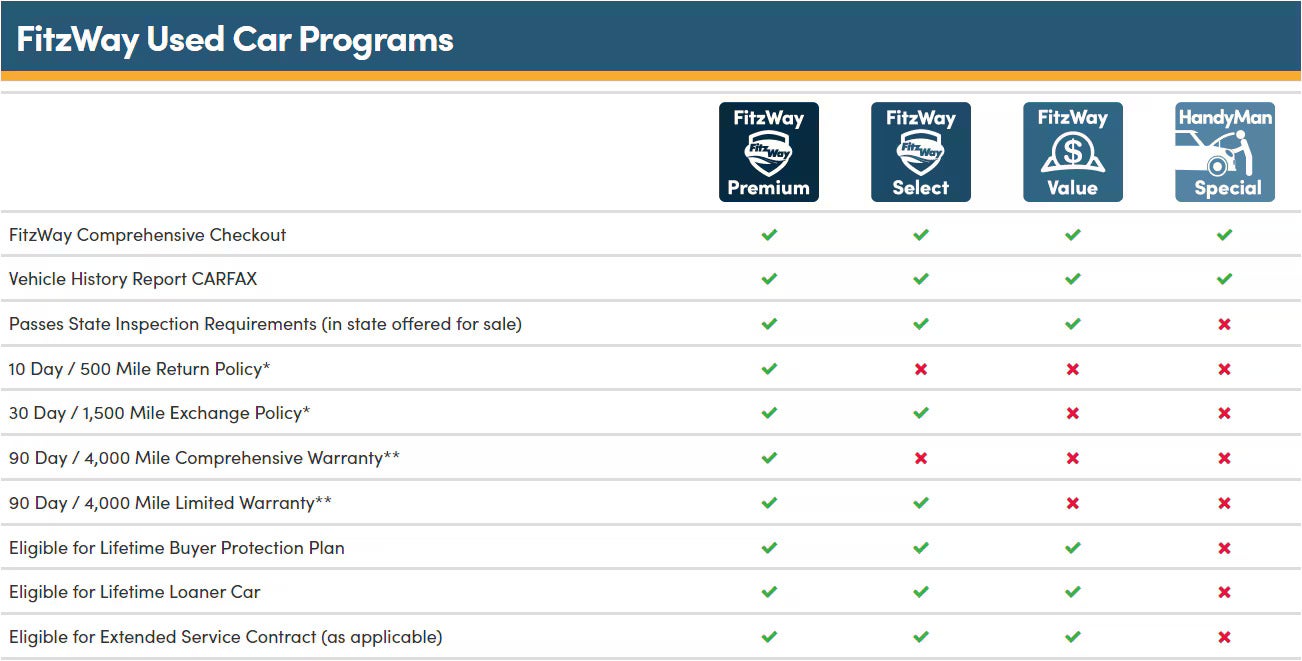
Task: Click the FitzWay Select program badge
Action: tap(920, 152)
